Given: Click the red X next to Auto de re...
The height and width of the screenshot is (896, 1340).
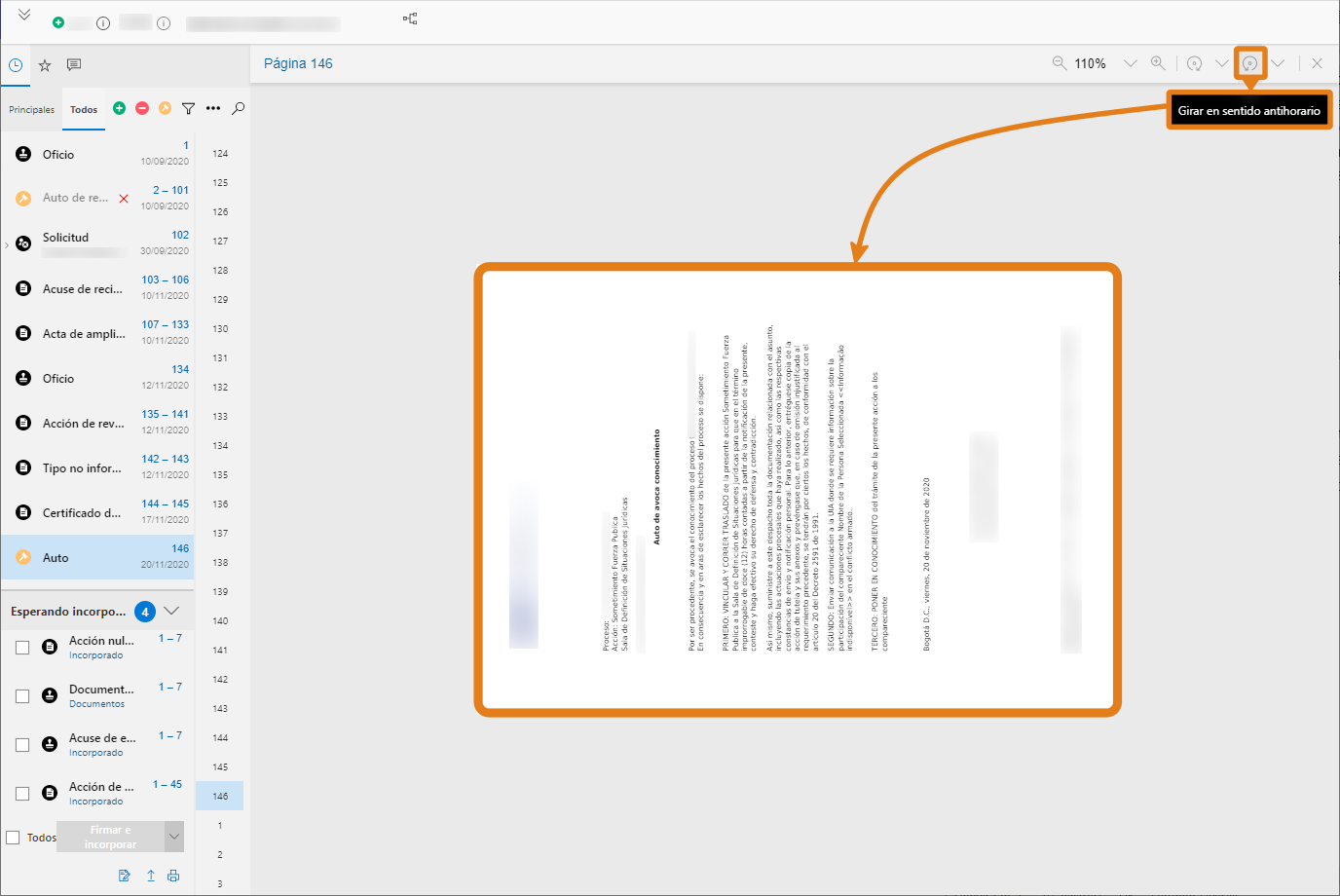Looking at the screenshot, I should tap(124, 199).
